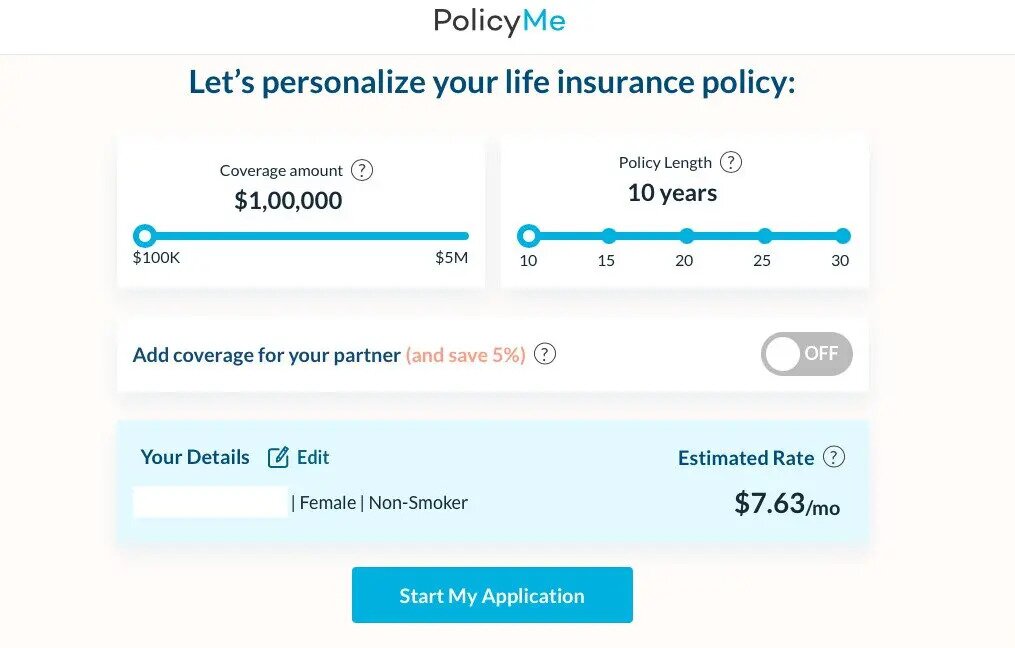The width and height of the screenshot is (1015, 648).
Task: Click the Edit pencil icon
Action: 278,457
